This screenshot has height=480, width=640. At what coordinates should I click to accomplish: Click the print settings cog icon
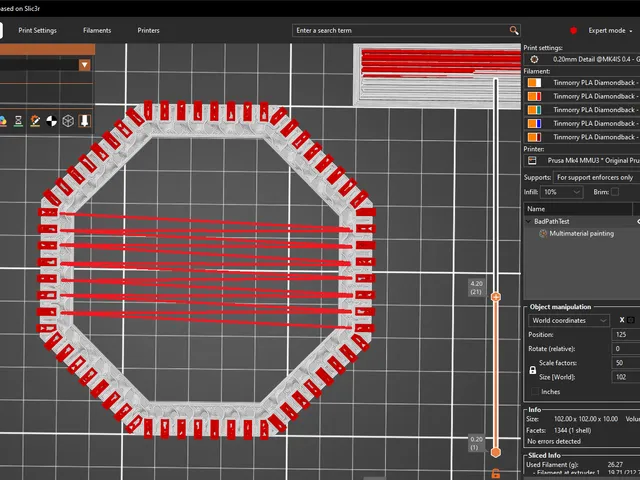(534, 59)
